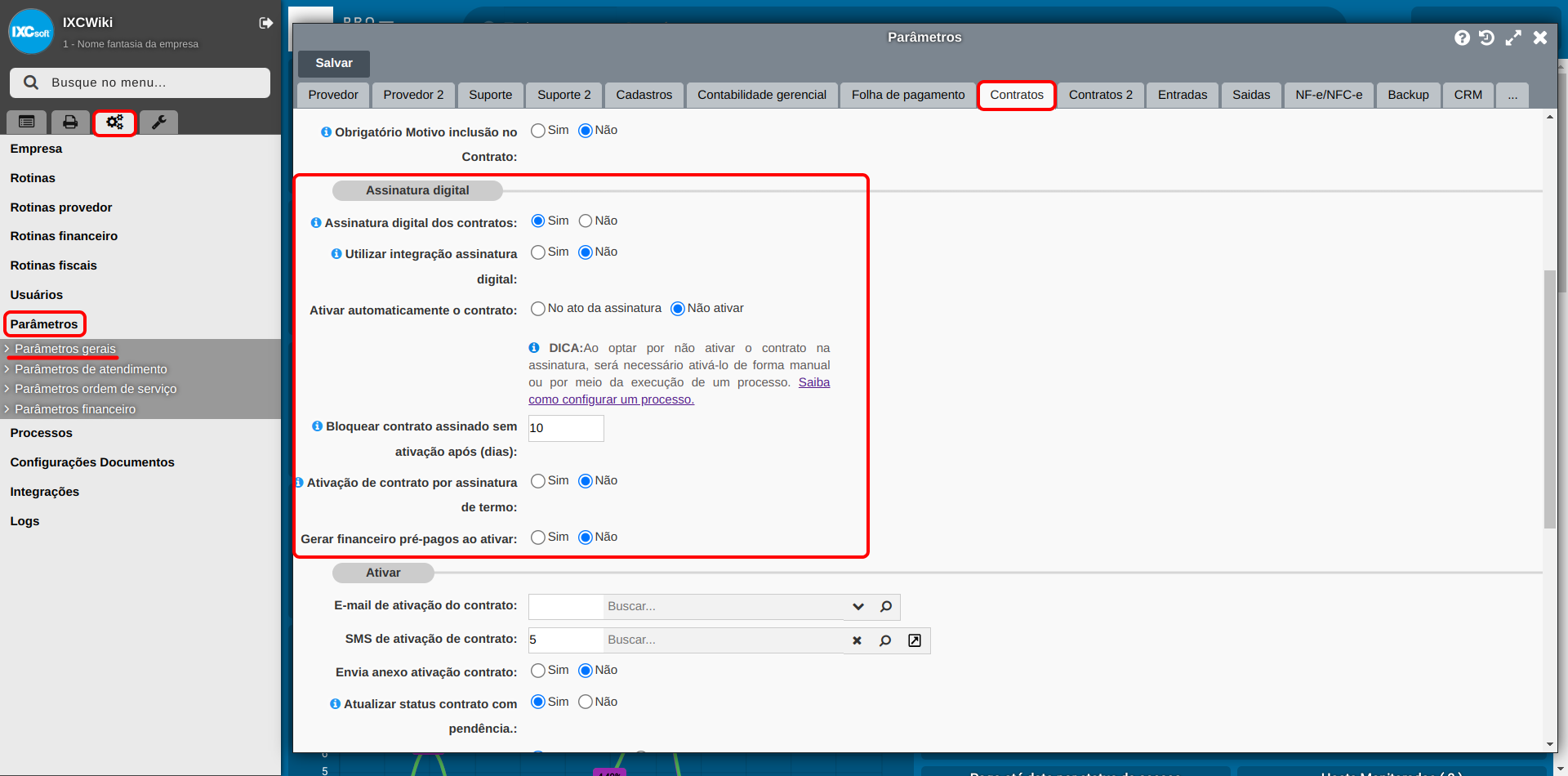
Task: Switch to Provedor tab
Action: coord(333,95)
